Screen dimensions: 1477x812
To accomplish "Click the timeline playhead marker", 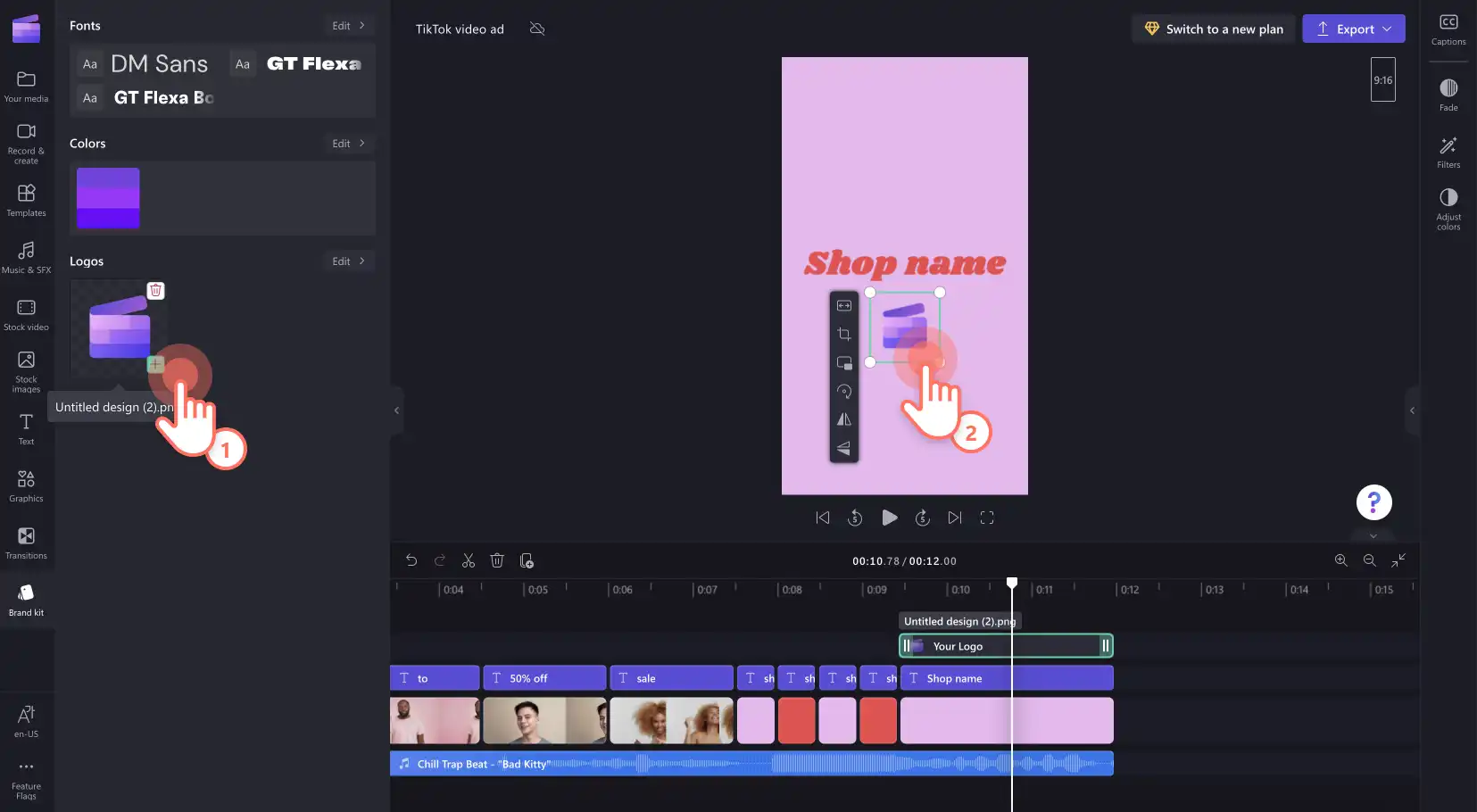I will point(1012,583).
